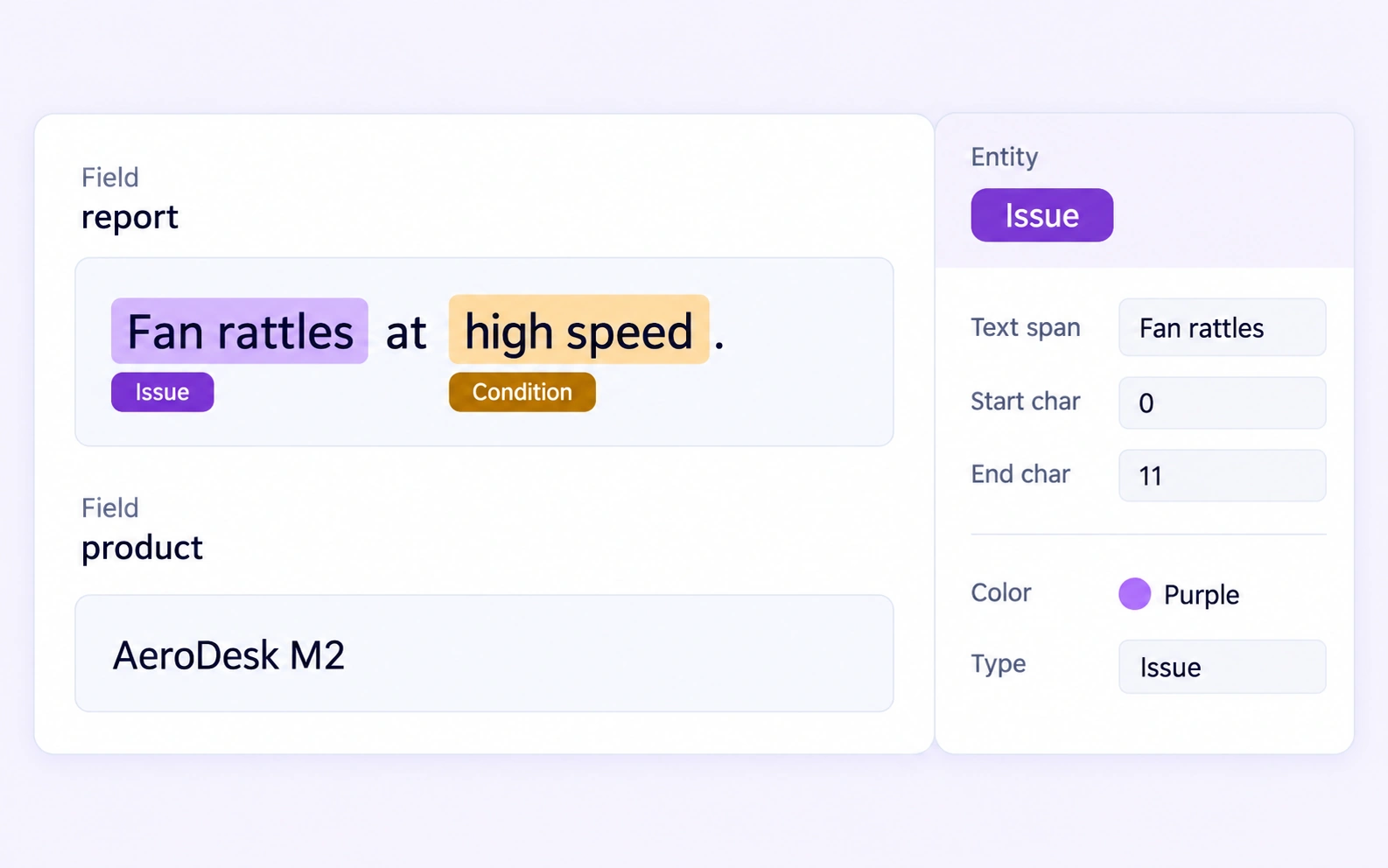Click the 'report' field name
The width and height of the screenshot is (1388, 868).
(130, 217)
